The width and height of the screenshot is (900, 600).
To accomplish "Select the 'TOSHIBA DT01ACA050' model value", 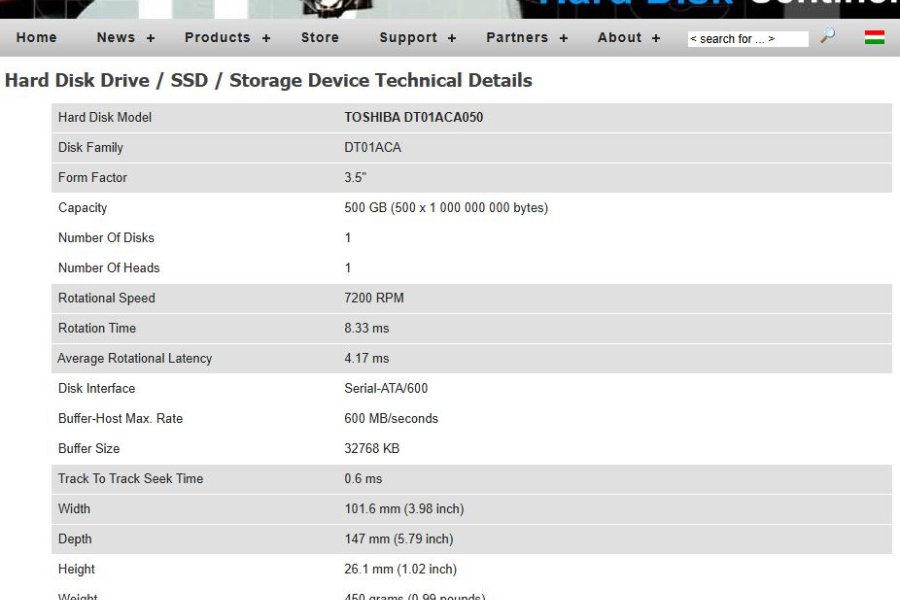I will (x=413, y=117).
